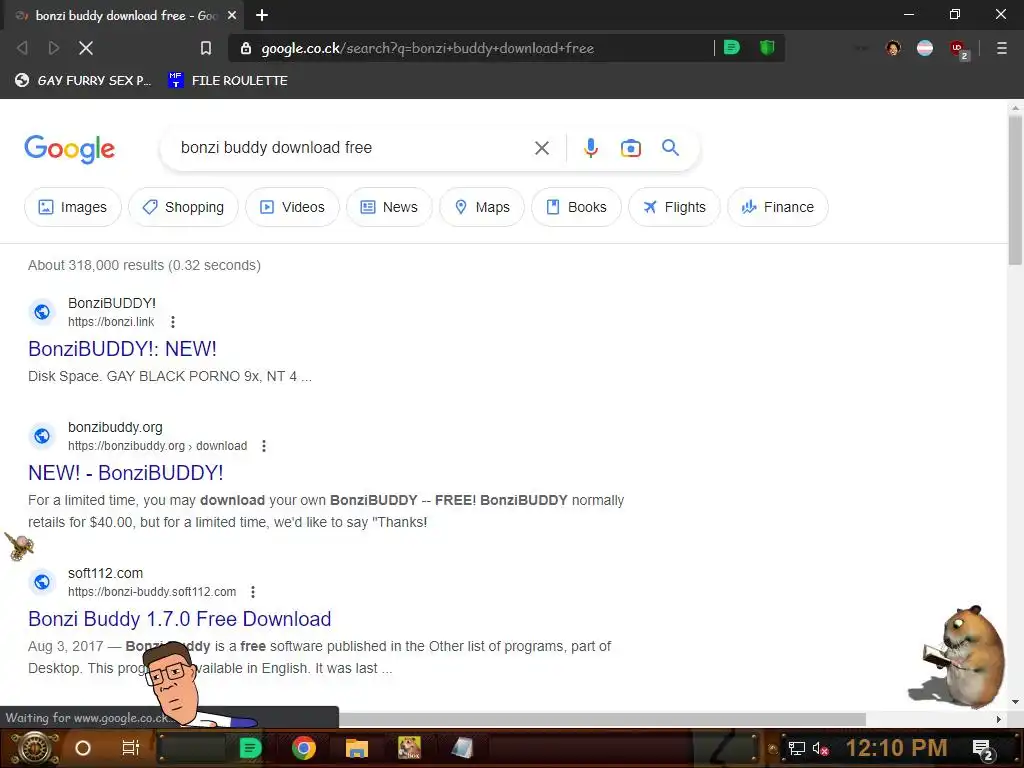This screenshot has height=768, width=1024.
Task: Click the horizontal page scrollbar
Action: (x=602, y=719)
